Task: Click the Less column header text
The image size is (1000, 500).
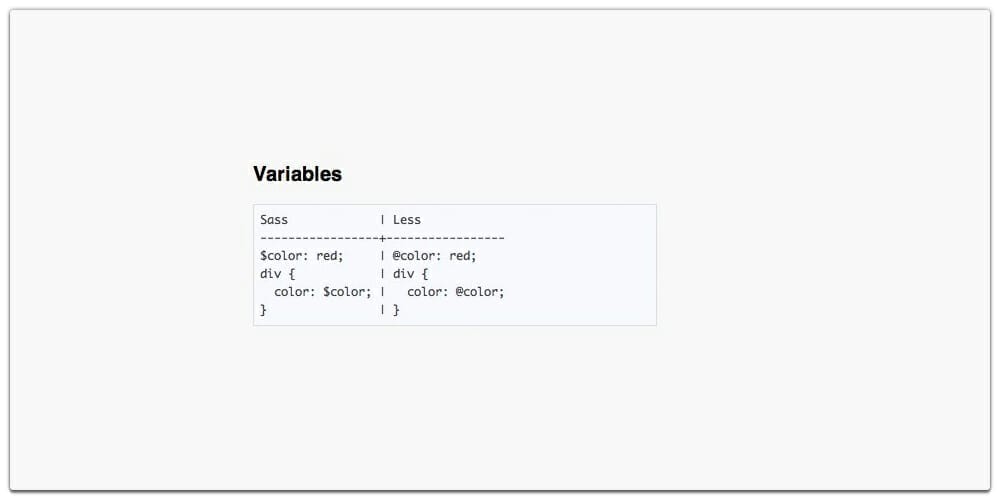Action: coord(407,220)
